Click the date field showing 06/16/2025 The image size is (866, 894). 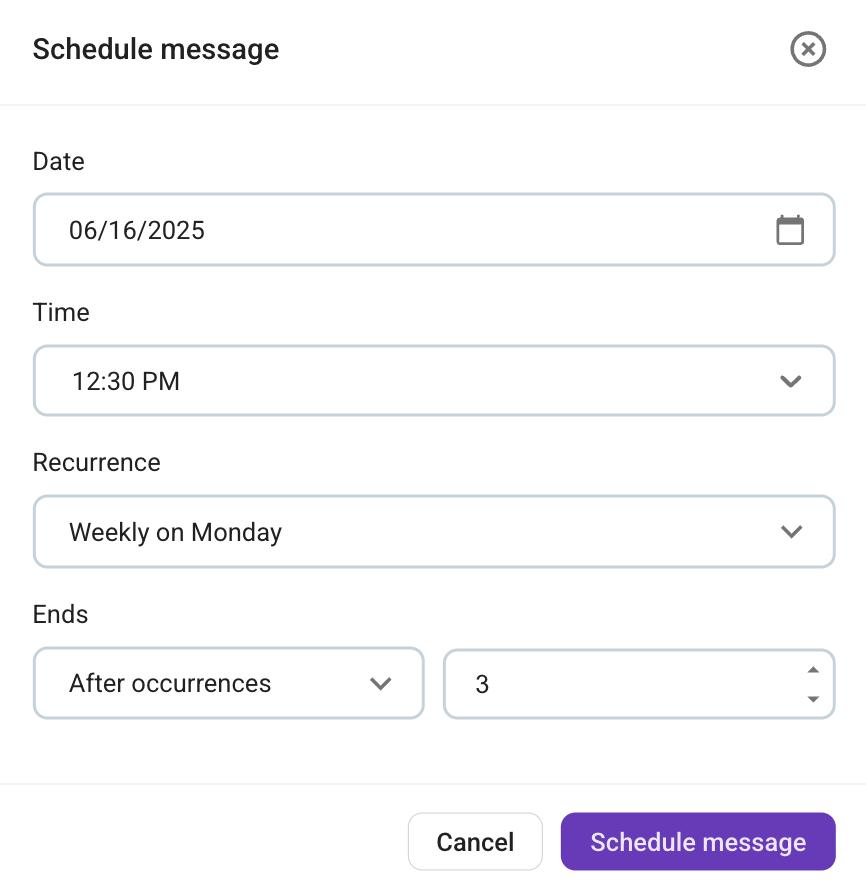[434, 230]
